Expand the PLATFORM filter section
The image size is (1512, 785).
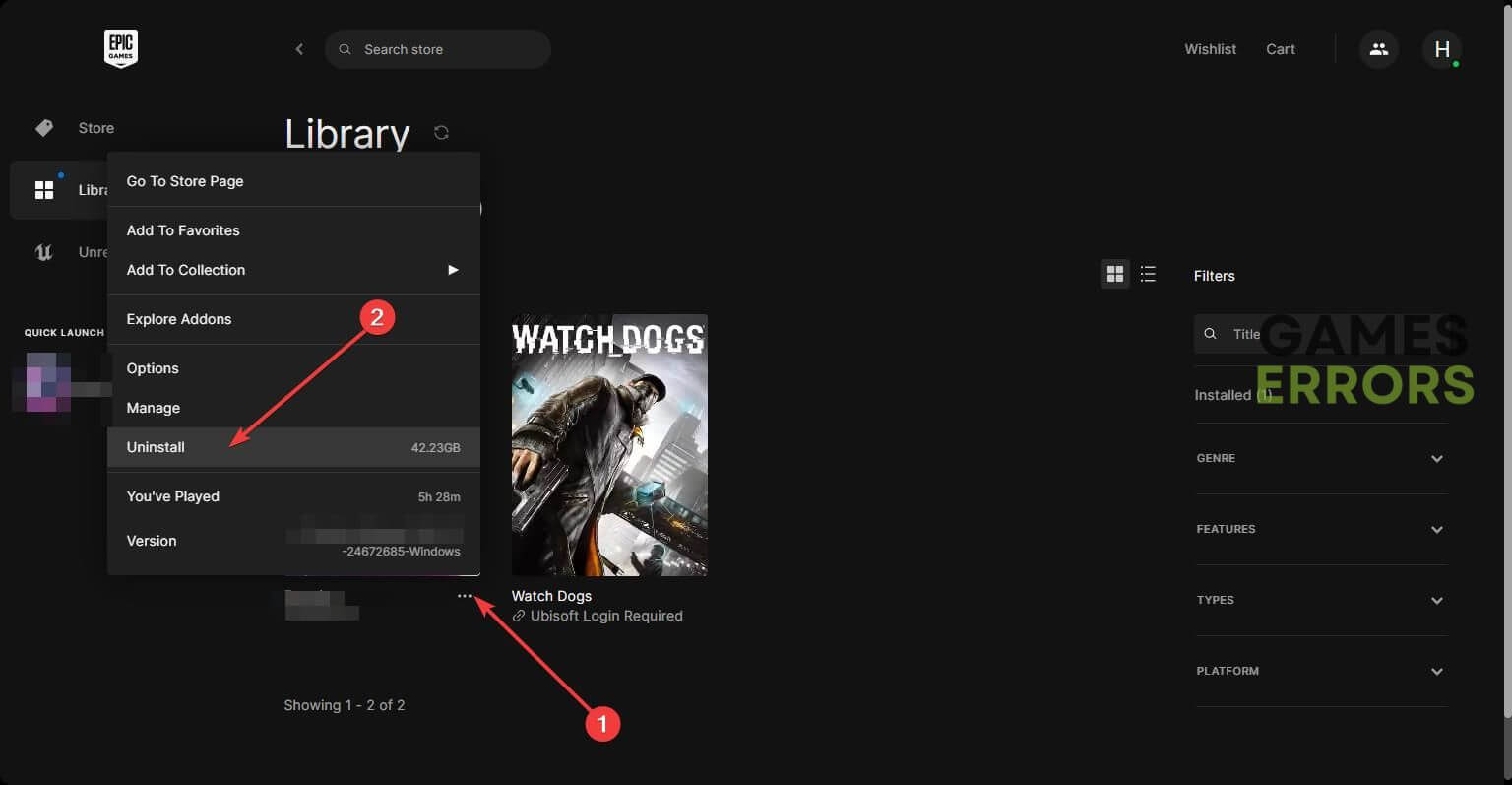pos(1436,671)
